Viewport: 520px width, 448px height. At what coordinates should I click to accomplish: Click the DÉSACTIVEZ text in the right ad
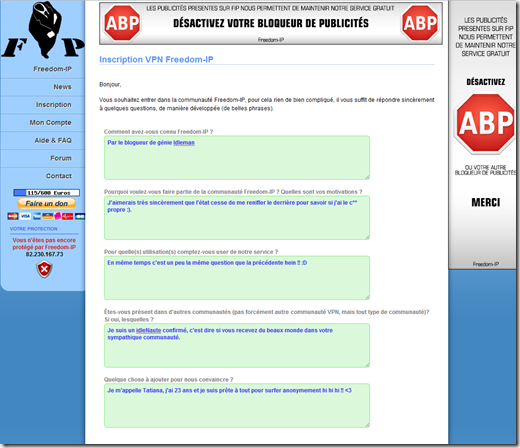click(486, 82)
